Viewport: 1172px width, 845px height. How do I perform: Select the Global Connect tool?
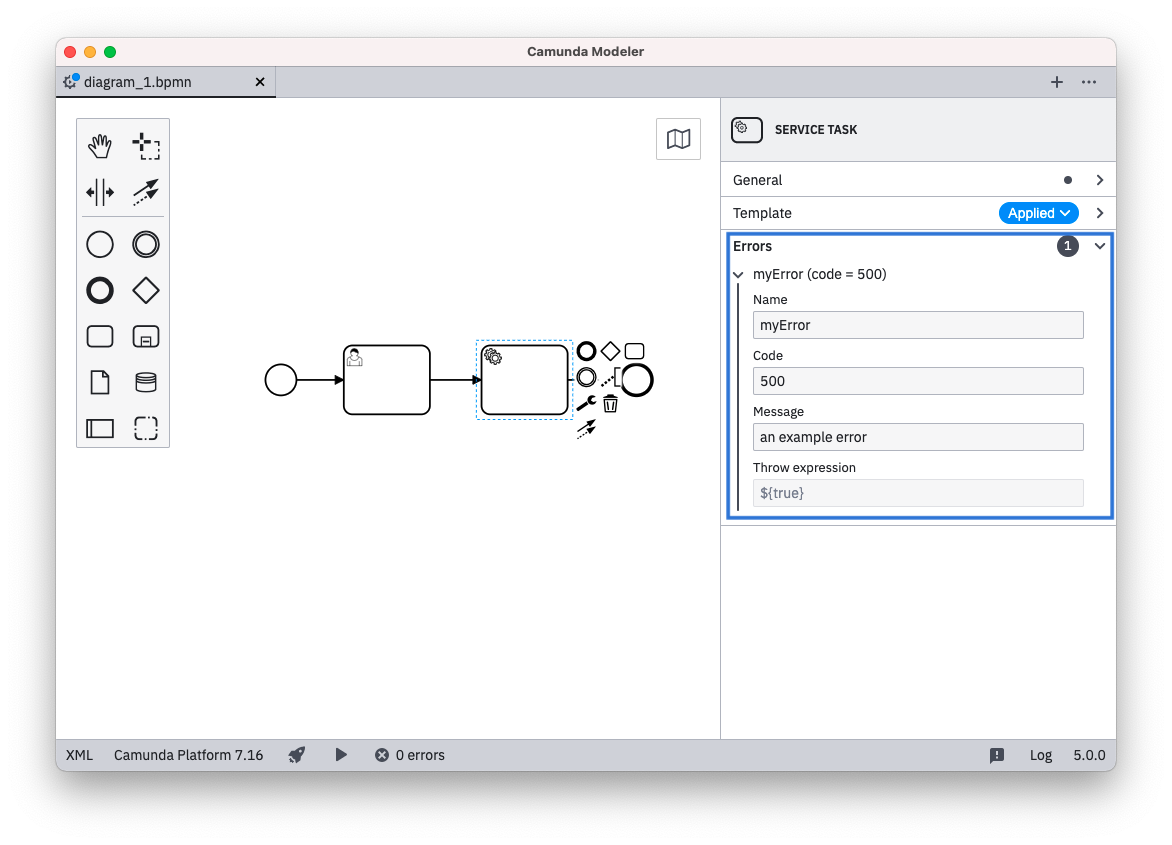point(146,192)
